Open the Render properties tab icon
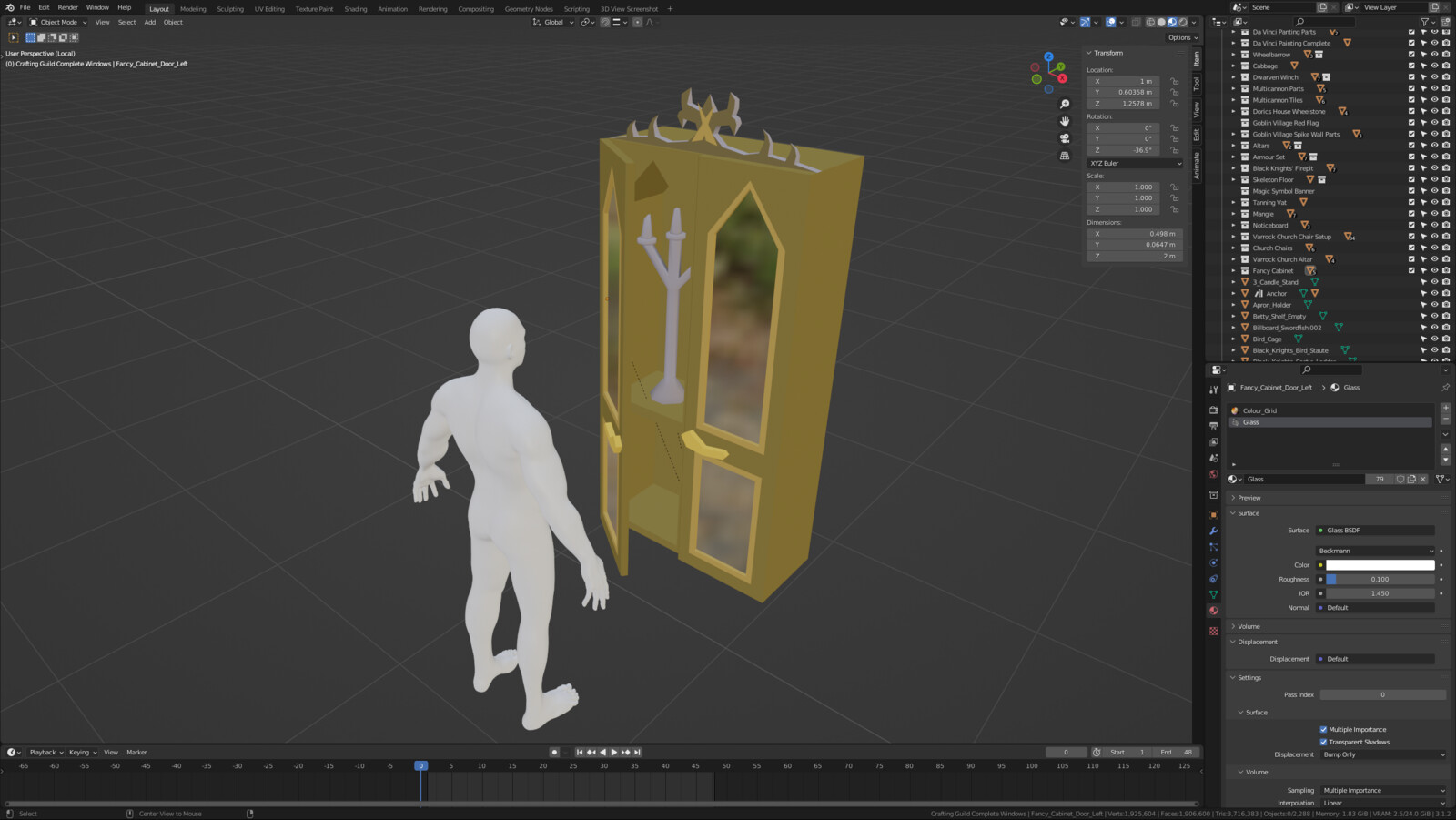The image size is (1456, 820). coord(1213,410)
